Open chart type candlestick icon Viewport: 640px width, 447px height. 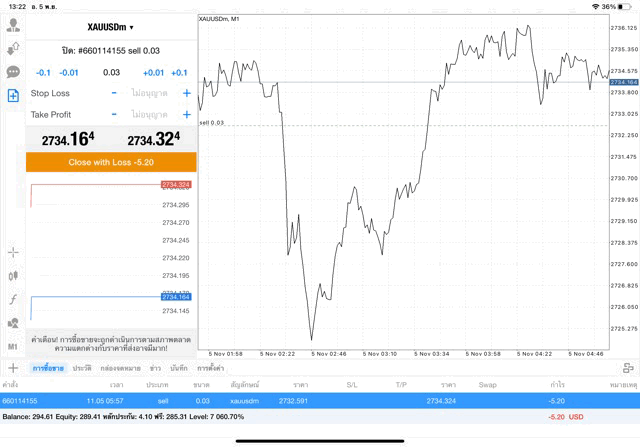(13, 275)
